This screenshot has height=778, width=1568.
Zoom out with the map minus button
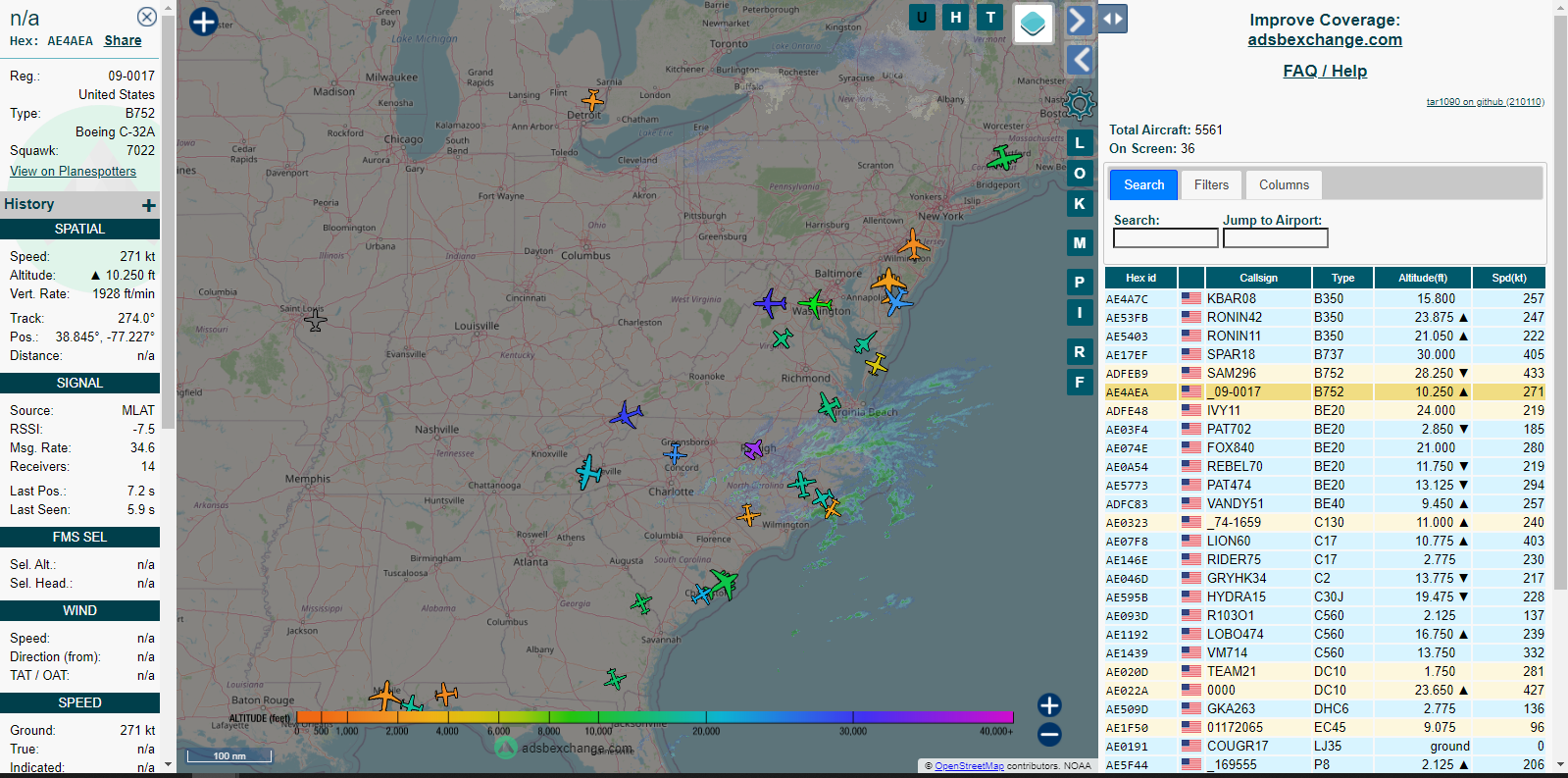pyautogui.click(x=1049, y=734)
